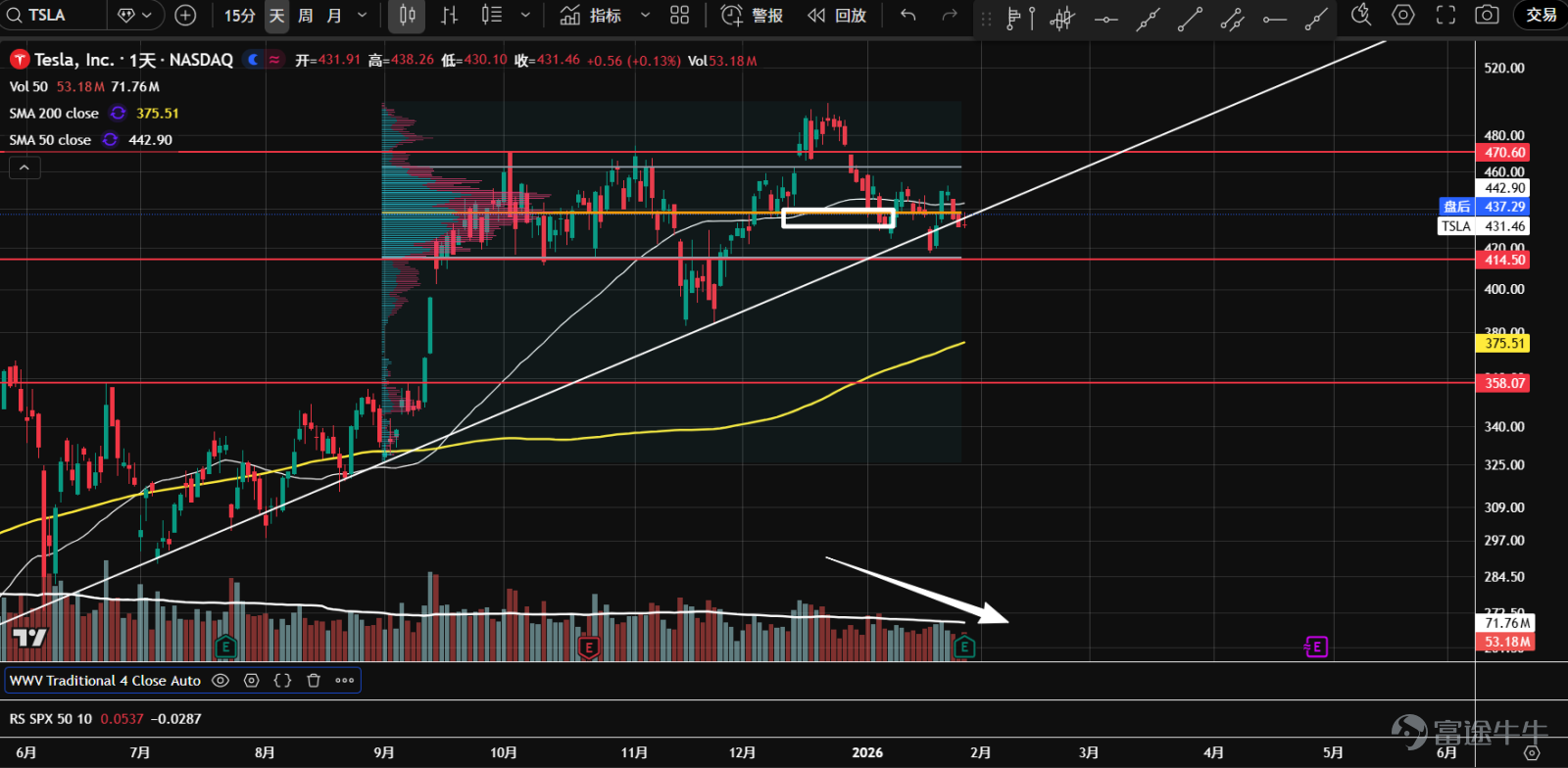Viewport: 1568px width, 768px height.
Task: Undo the last chart action
Action: pos(908,15)
